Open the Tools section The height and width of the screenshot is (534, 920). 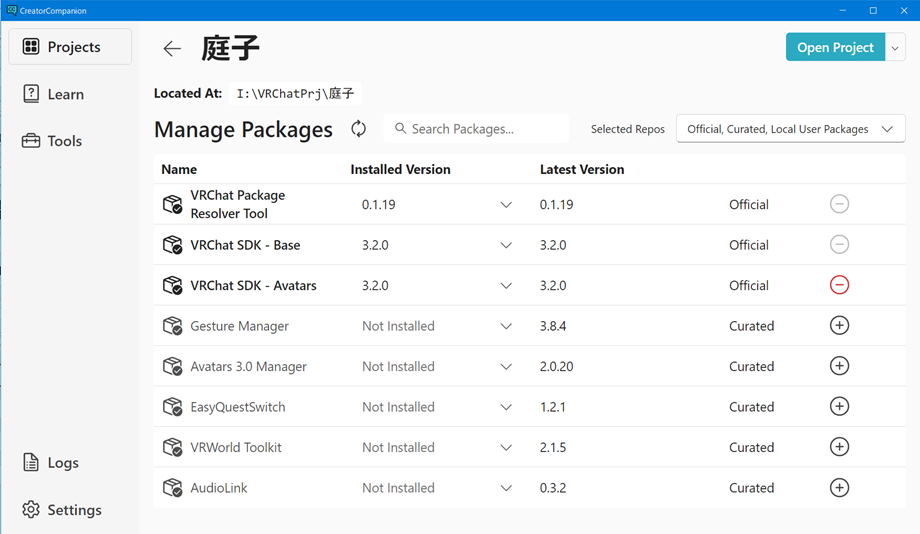[64, 141]
